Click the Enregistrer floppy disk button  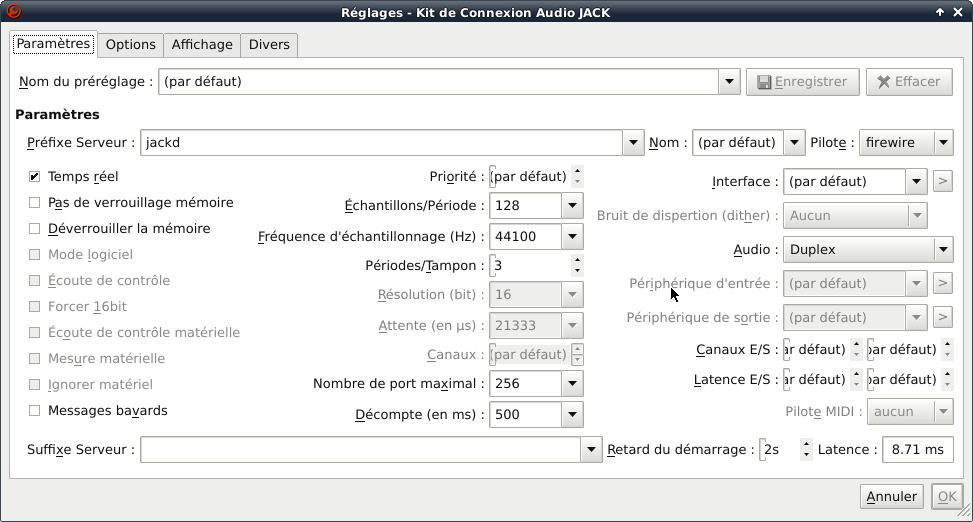803,82
